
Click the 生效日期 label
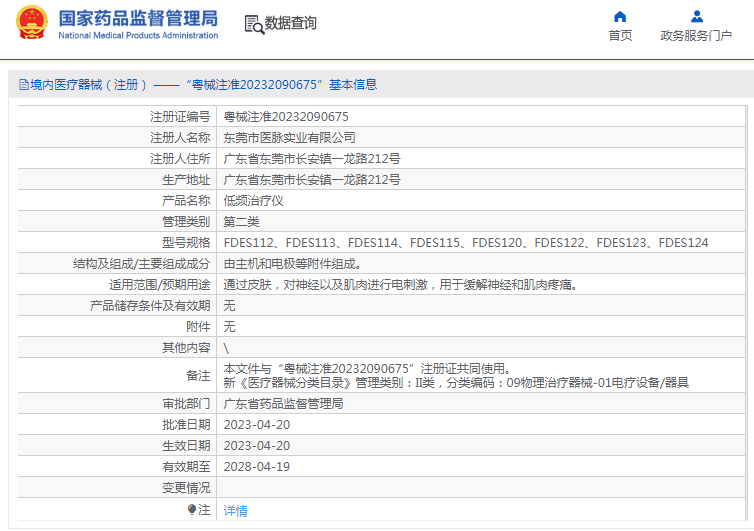click(x=186, y=446)
